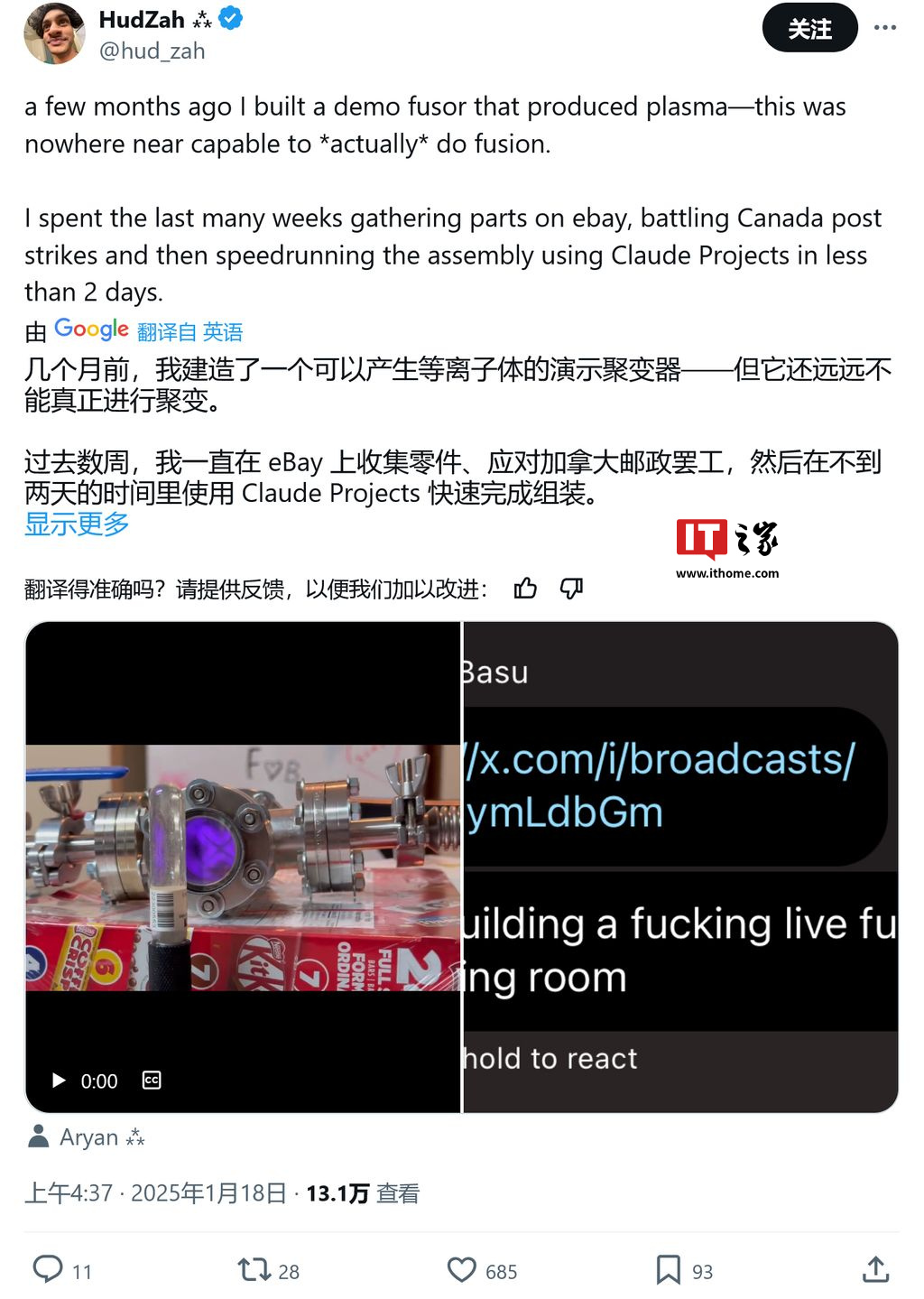
Task: Play the fusor video
Action: tap(59, 1081)
